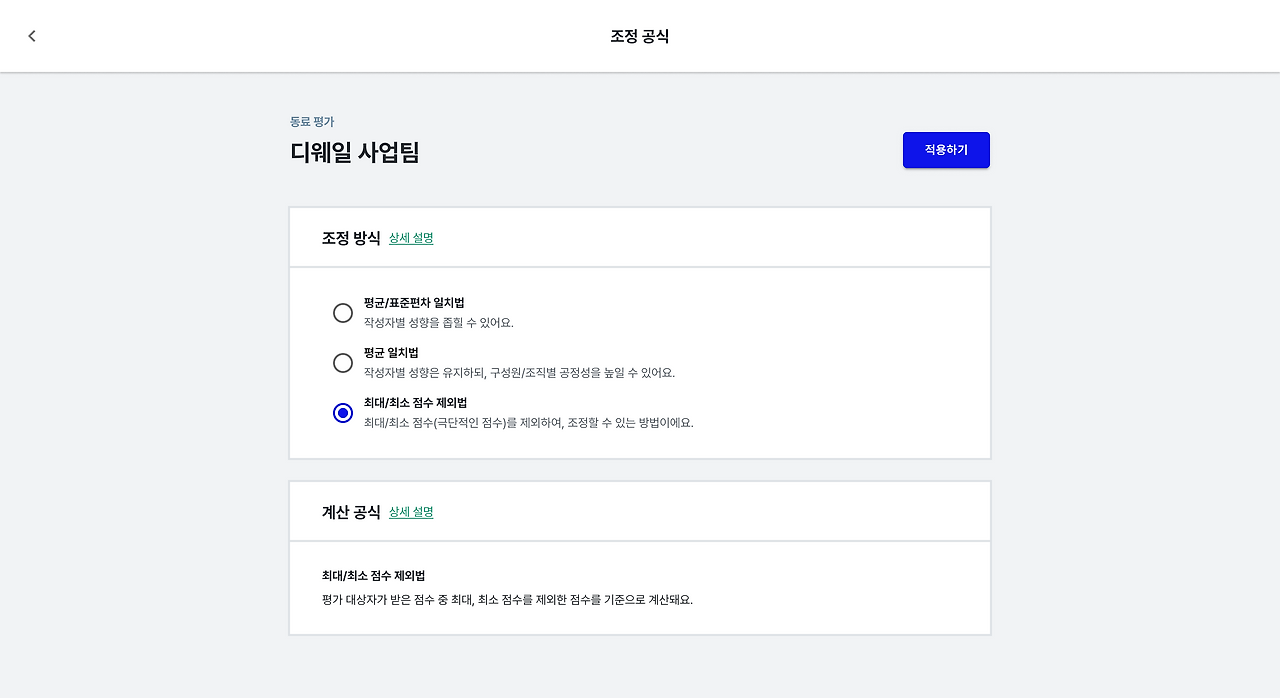The width and height of the screenshot is (1280, 698).
Task: Click description starting '최대/최소 점수(극단적인 점수)를'
Action: click(x=528, y=423)
